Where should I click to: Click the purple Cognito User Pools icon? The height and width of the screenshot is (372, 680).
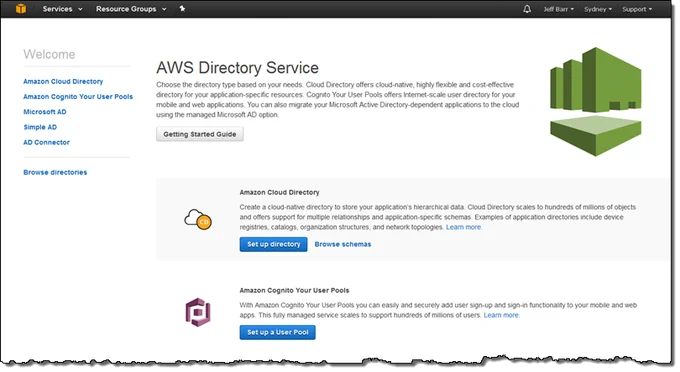click(x=198, y=312)
